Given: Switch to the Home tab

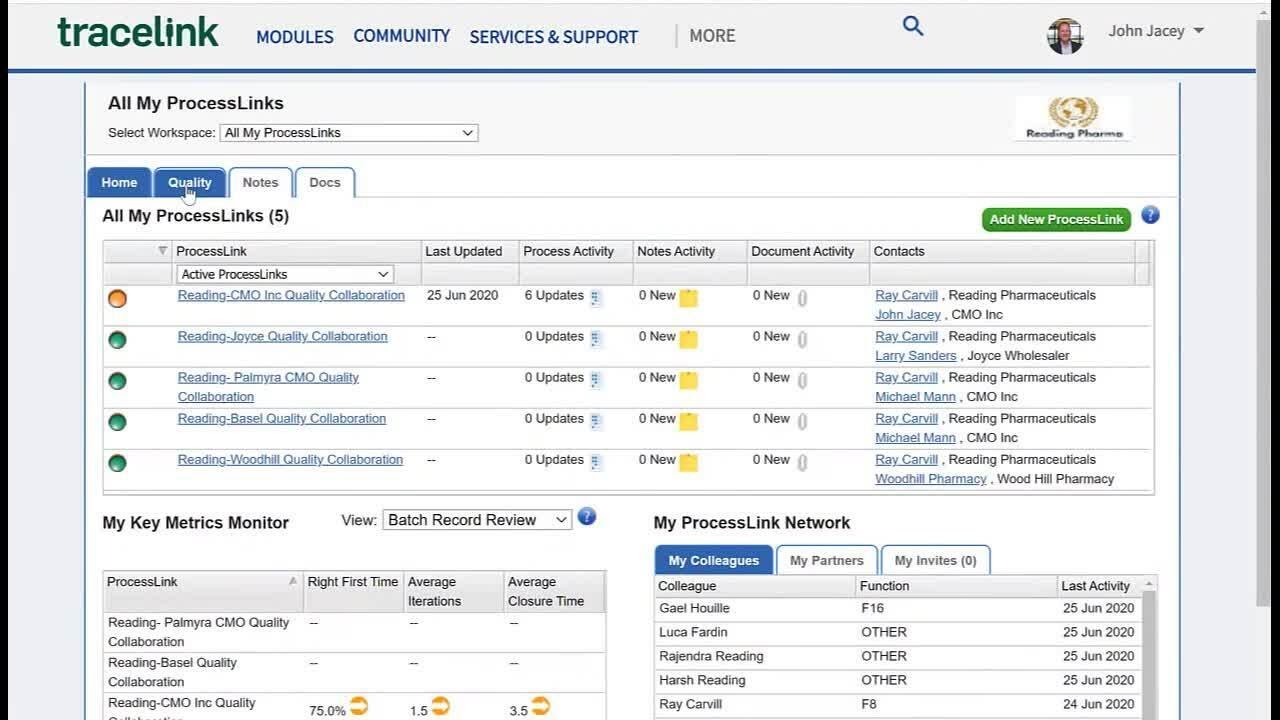Looking at the screenshot, I should (x=119, y=183).
